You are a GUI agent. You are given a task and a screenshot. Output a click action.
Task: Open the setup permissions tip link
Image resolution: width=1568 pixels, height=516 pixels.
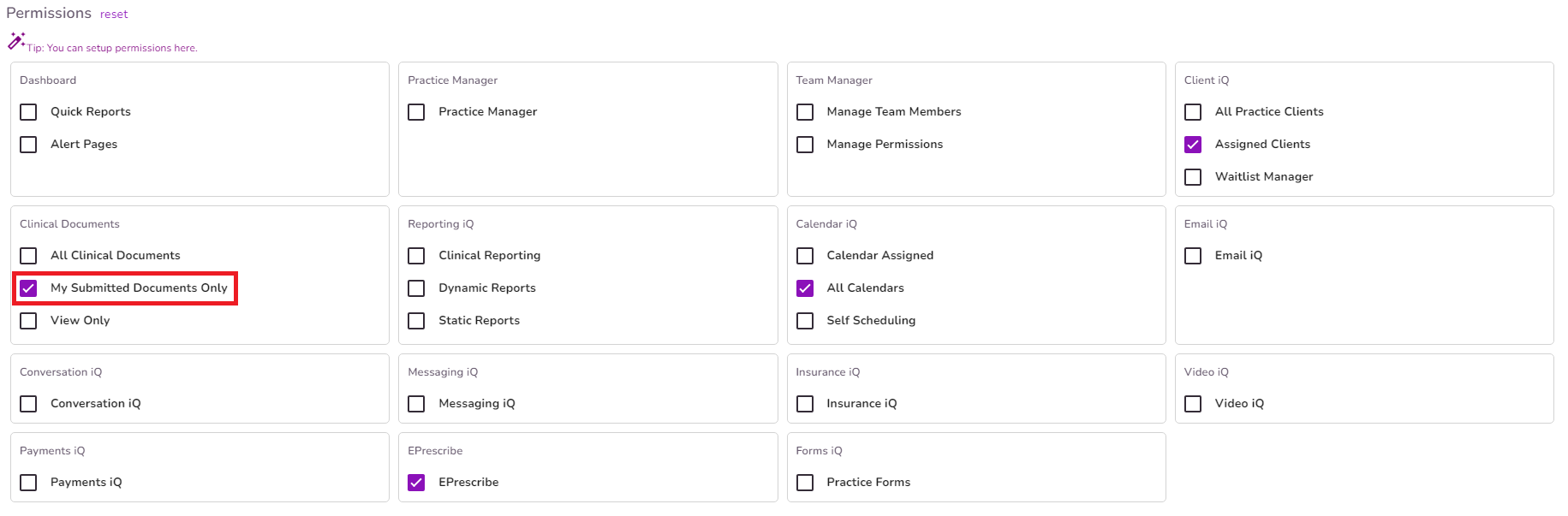coord(120,48)
